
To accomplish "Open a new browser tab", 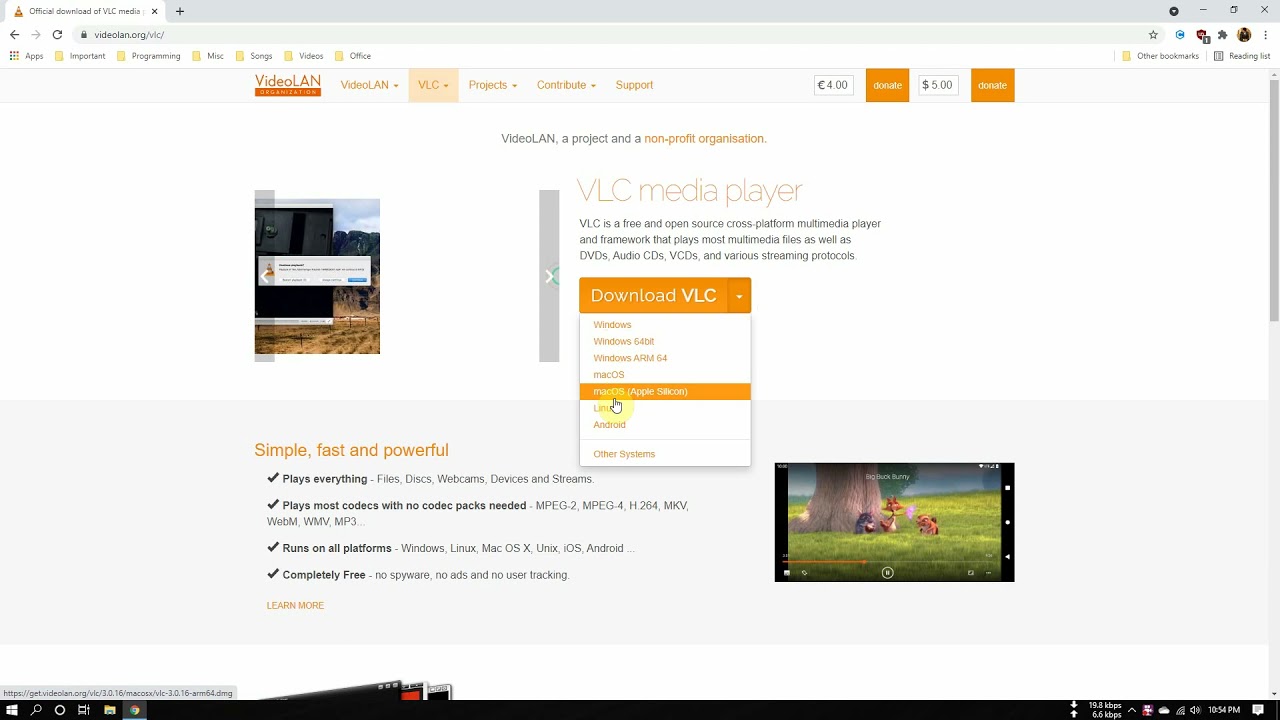I will 180,11.
